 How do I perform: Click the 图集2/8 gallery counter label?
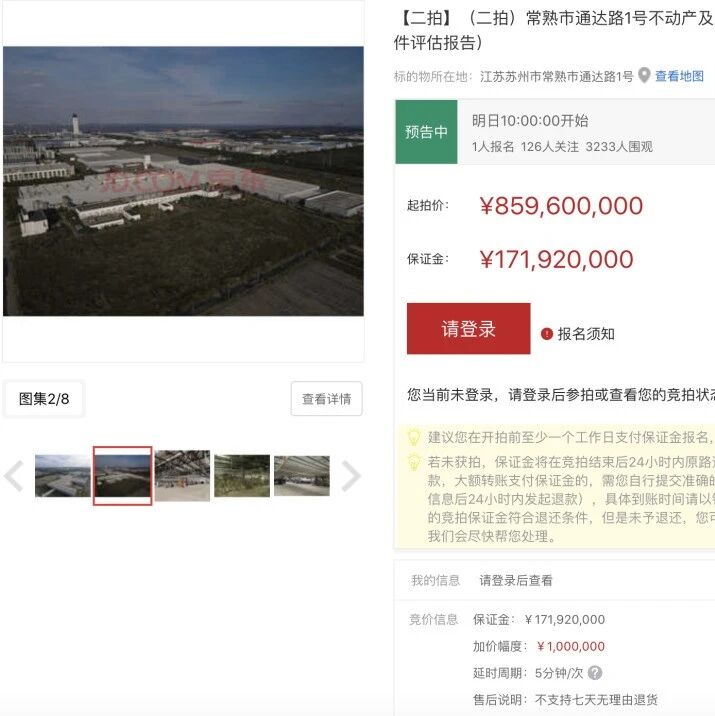[44, 399]
